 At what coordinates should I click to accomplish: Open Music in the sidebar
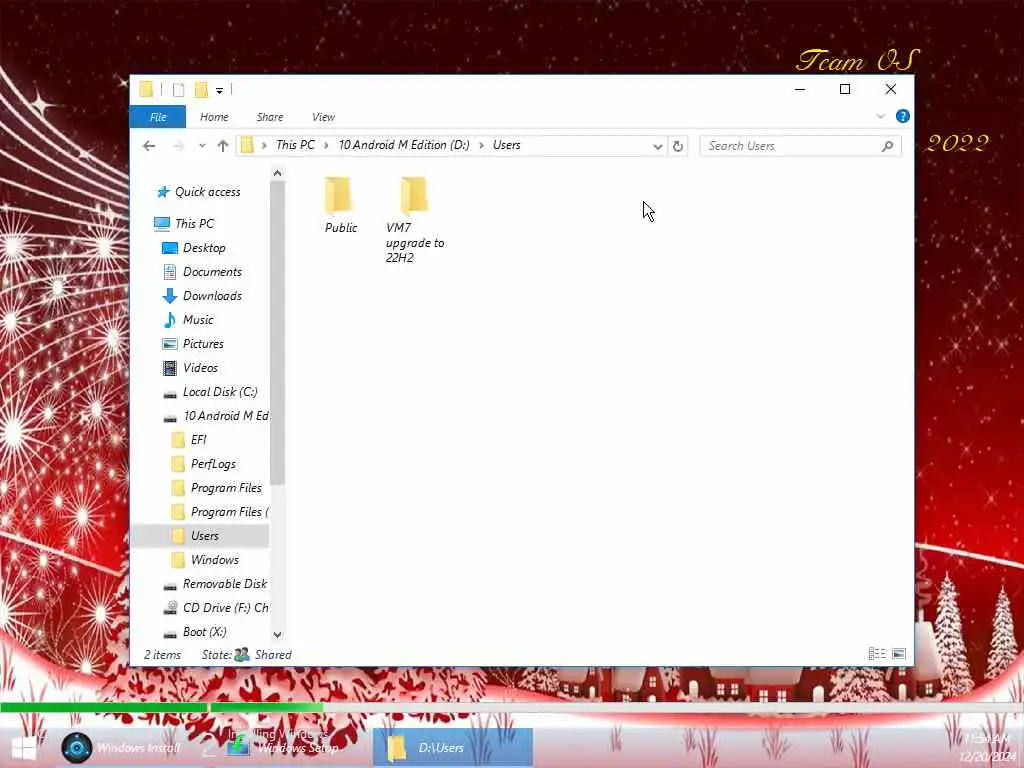pos(187,320)
